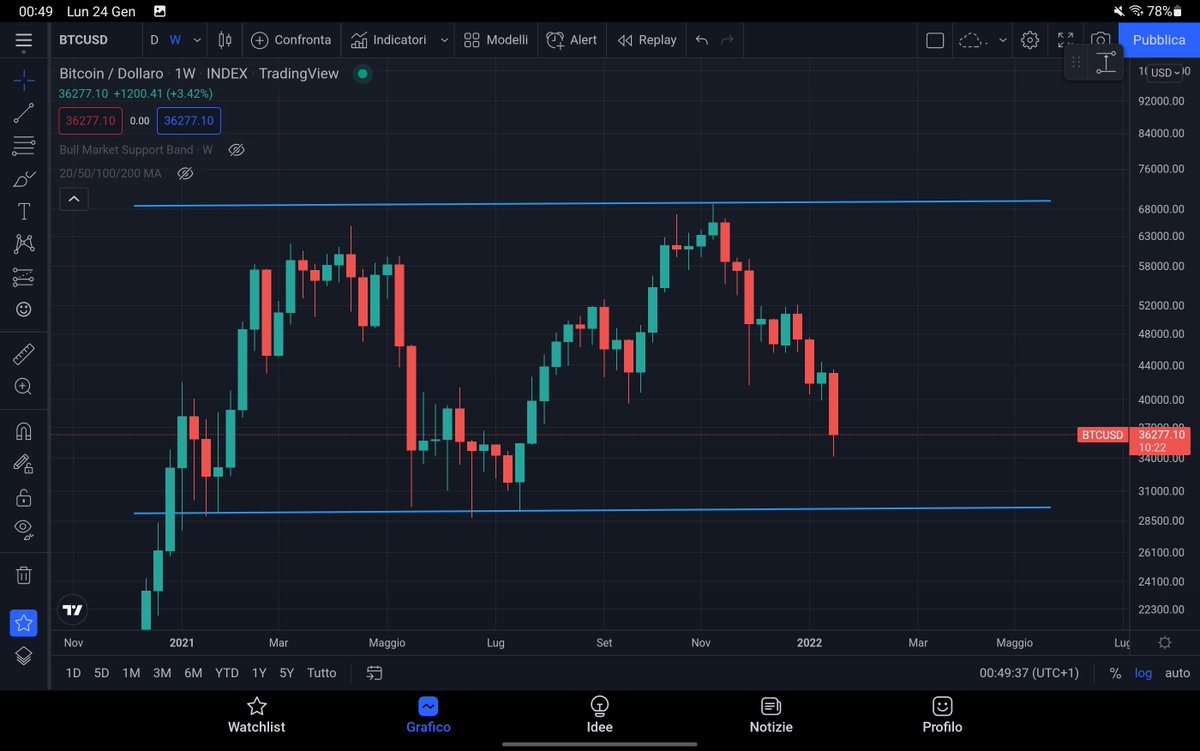Collapse the indicator legend chevron
The height and width of the screenshot is (751, 1200).
(x=74, y=200)
